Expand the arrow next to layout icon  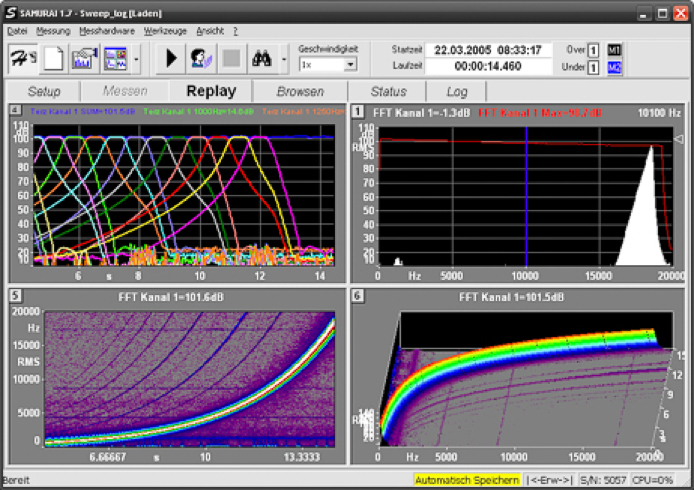coord(135,58)
